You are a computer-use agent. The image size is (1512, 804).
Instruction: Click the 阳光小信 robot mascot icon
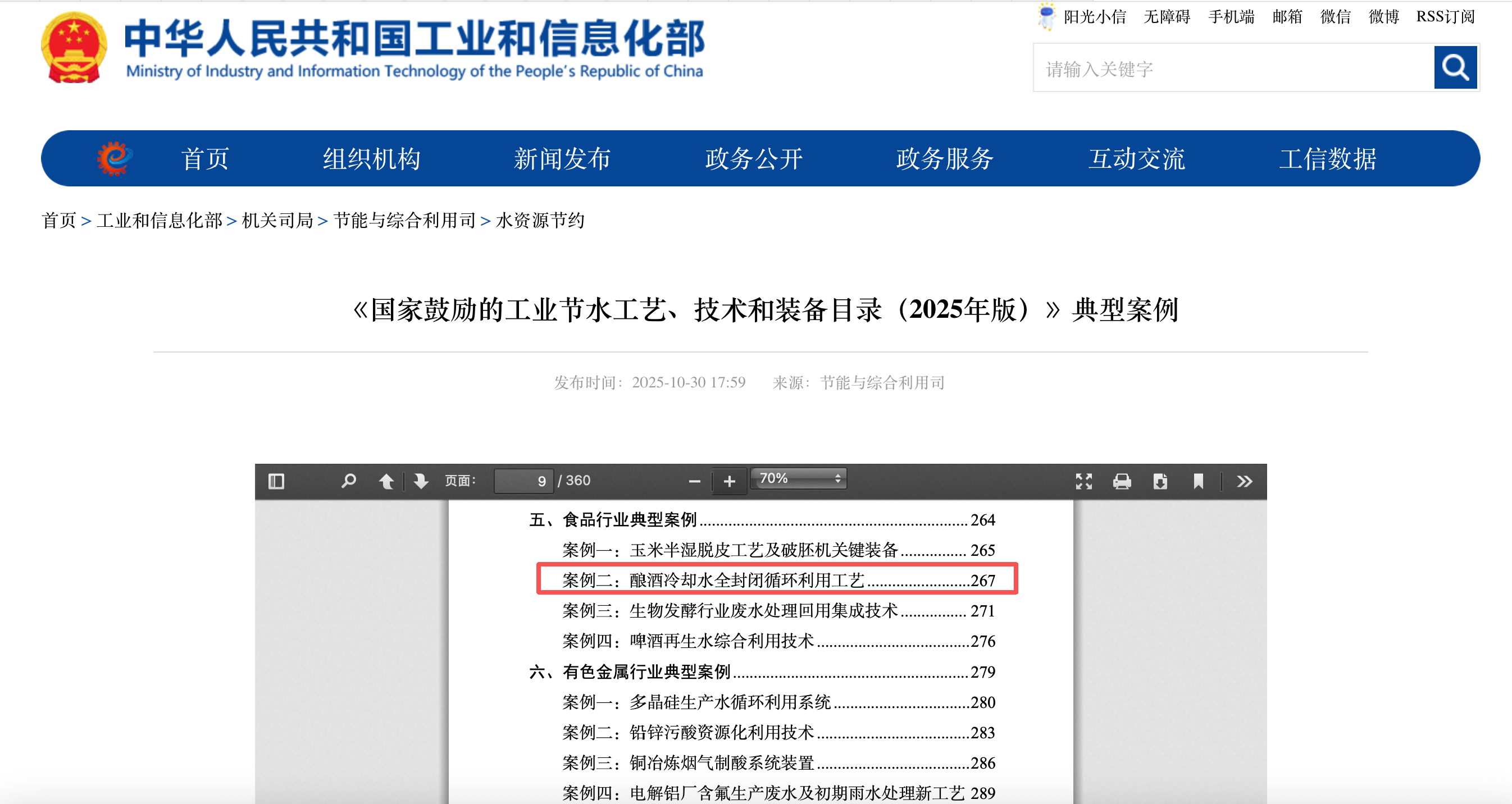1046,16
